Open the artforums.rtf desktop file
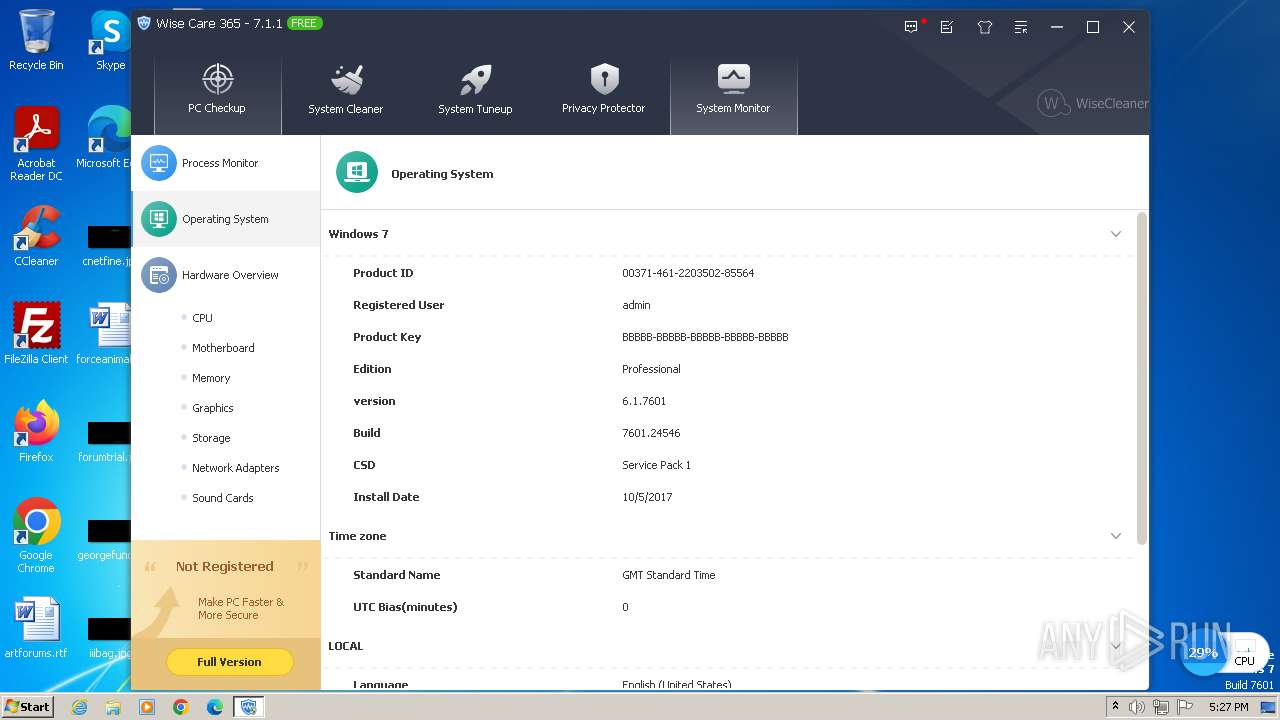Screen dimensions: 1280x720 [x=36, y=628]
